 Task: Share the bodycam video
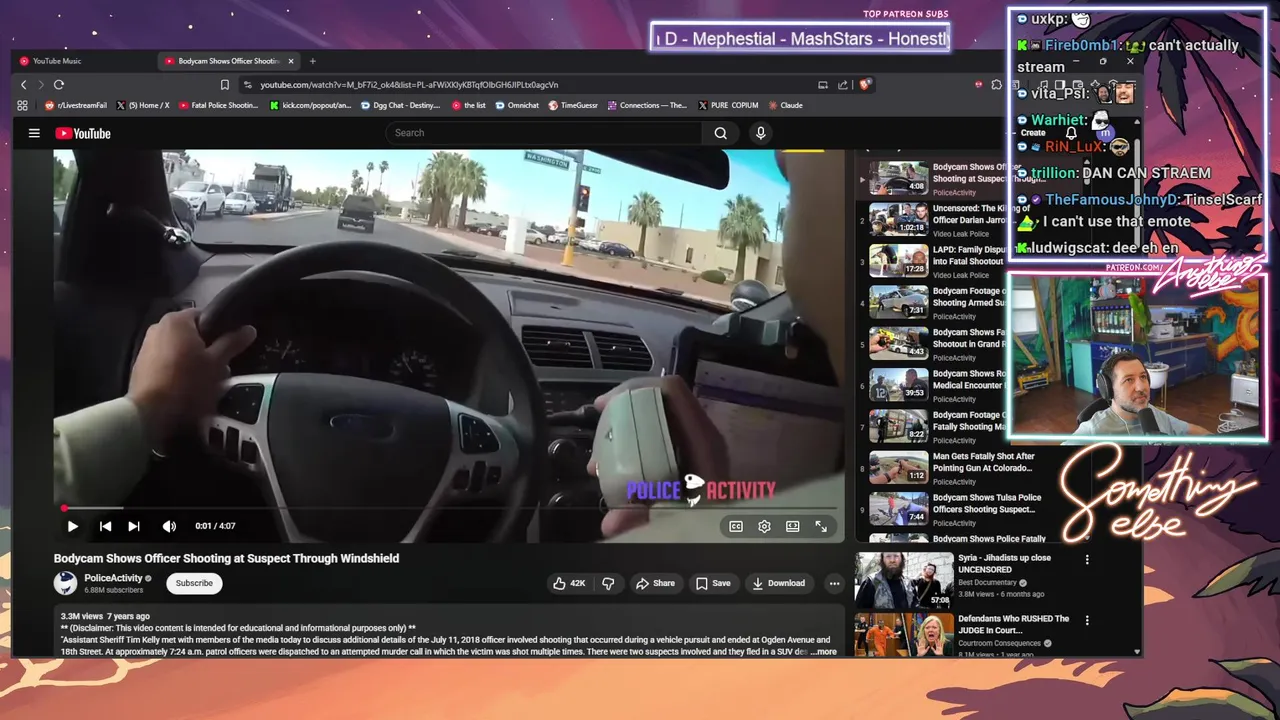(656, 583)
